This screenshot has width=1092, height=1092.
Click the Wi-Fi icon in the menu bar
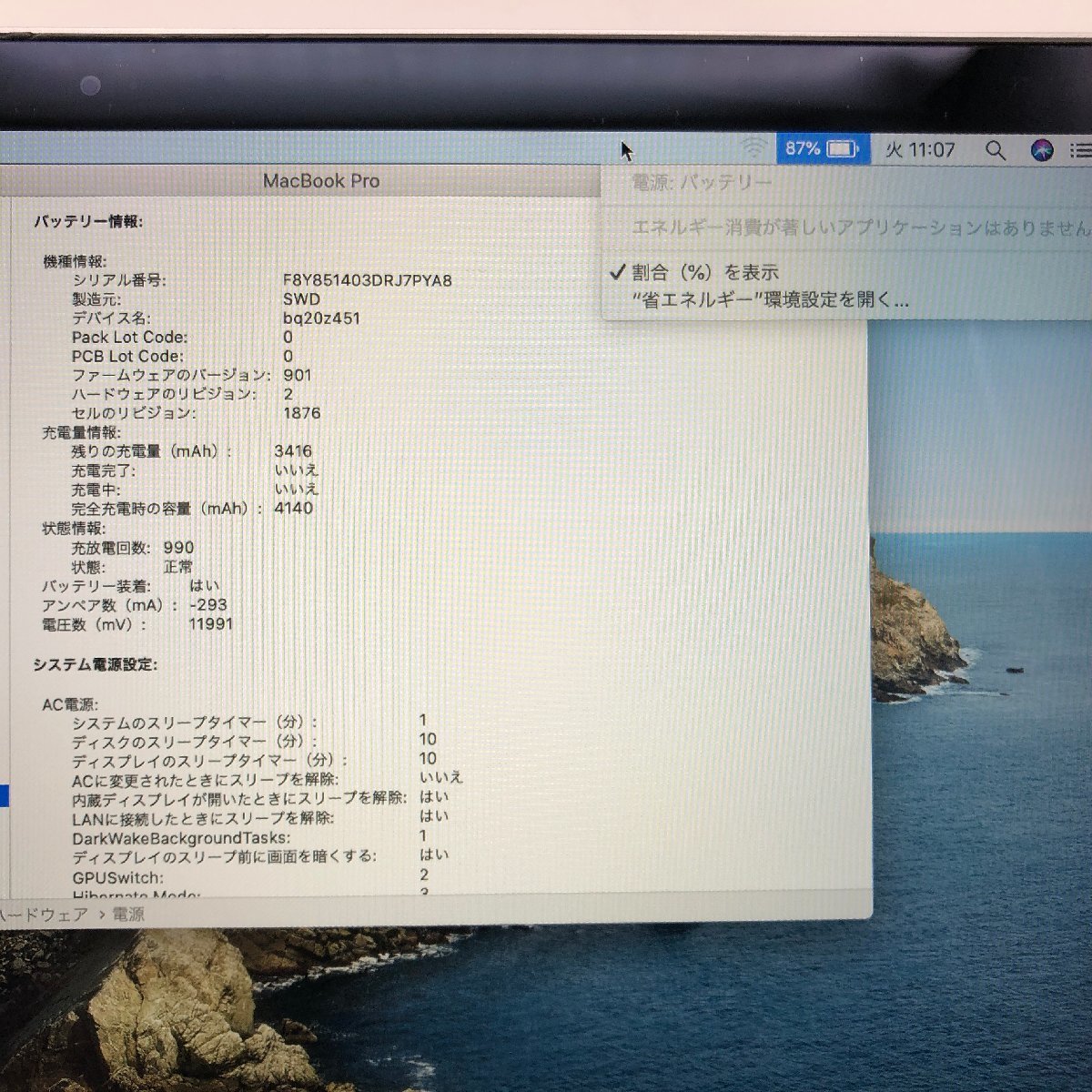point(753,147)
